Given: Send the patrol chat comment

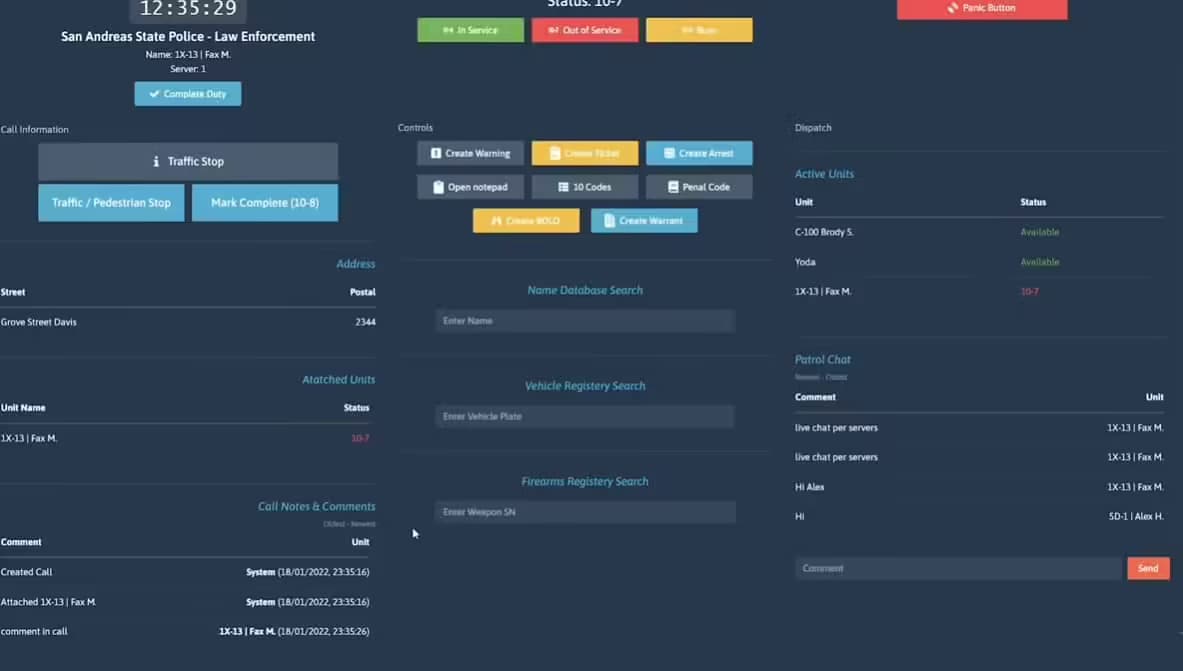Looking at the screenshot, I should click(1148, 568).
